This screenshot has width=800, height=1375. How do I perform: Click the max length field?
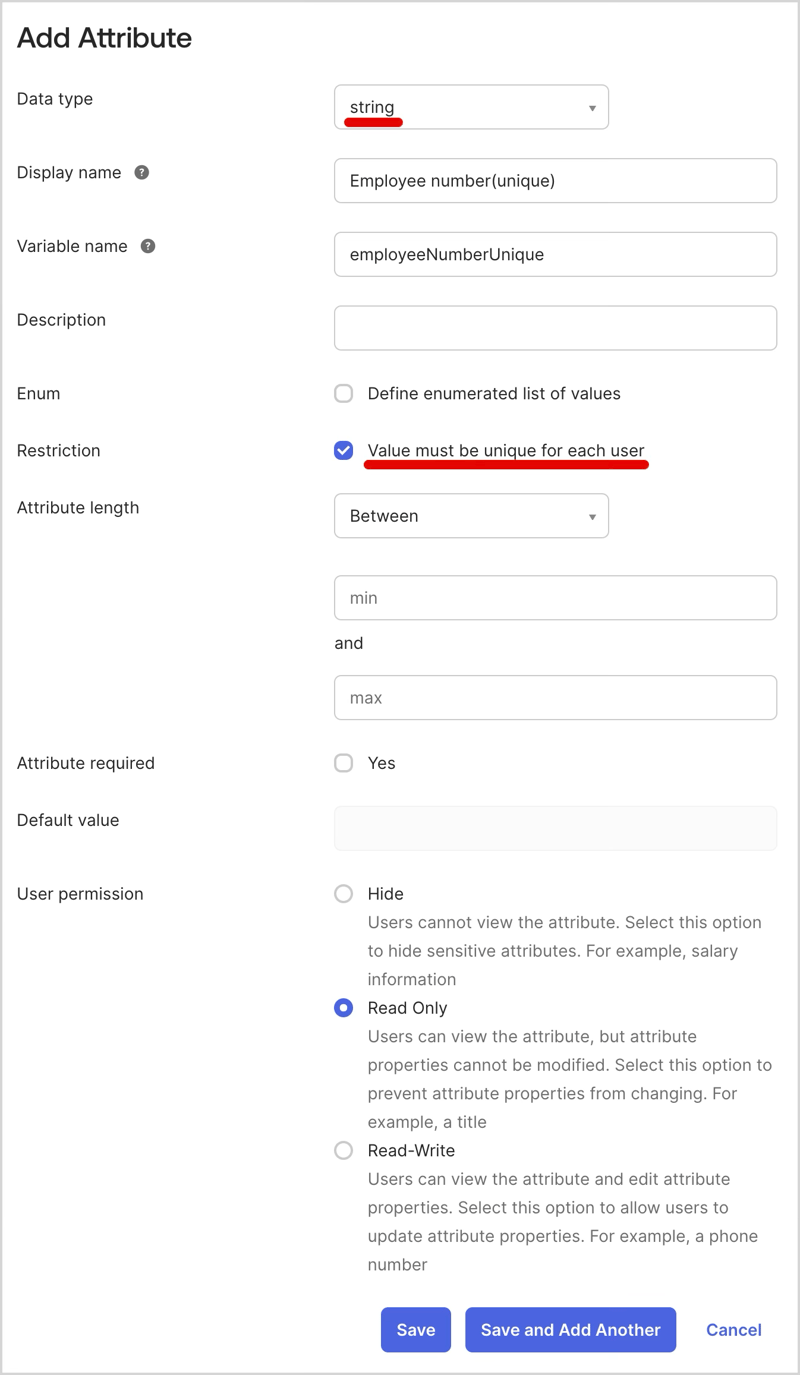555,698
